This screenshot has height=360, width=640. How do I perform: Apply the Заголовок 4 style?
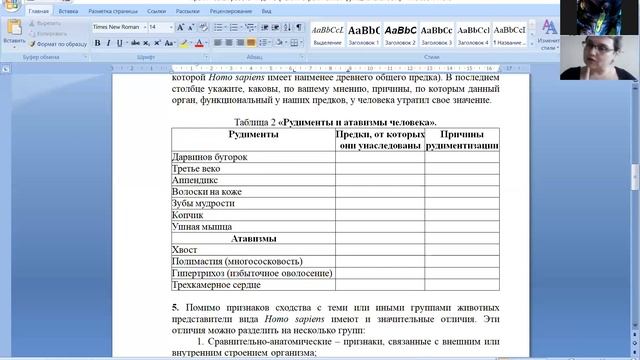[473, 35]
